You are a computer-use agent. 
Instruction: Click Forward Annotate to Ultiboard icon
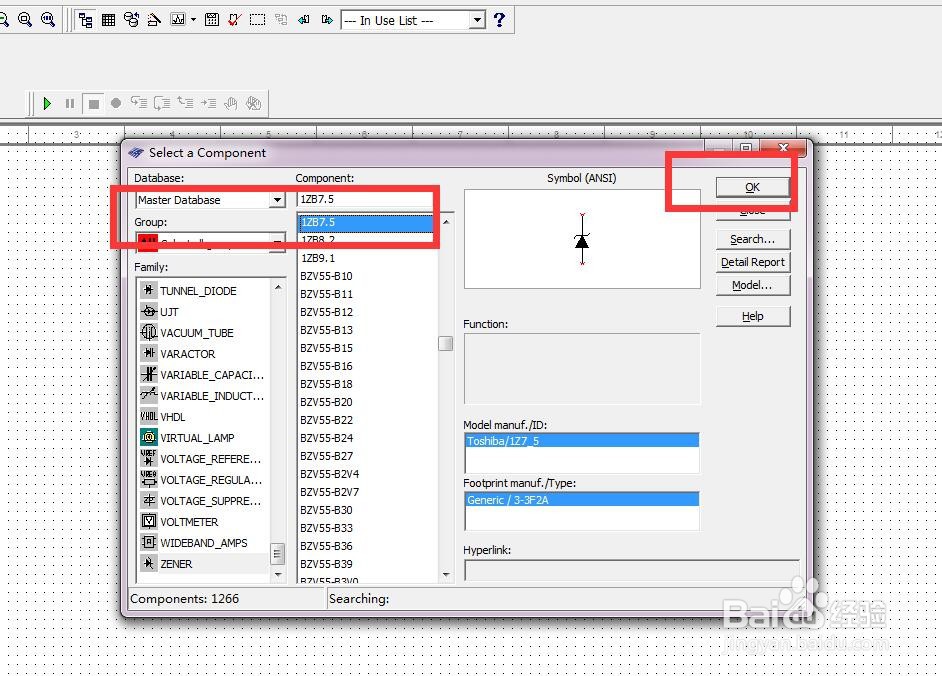coord(327,20)
